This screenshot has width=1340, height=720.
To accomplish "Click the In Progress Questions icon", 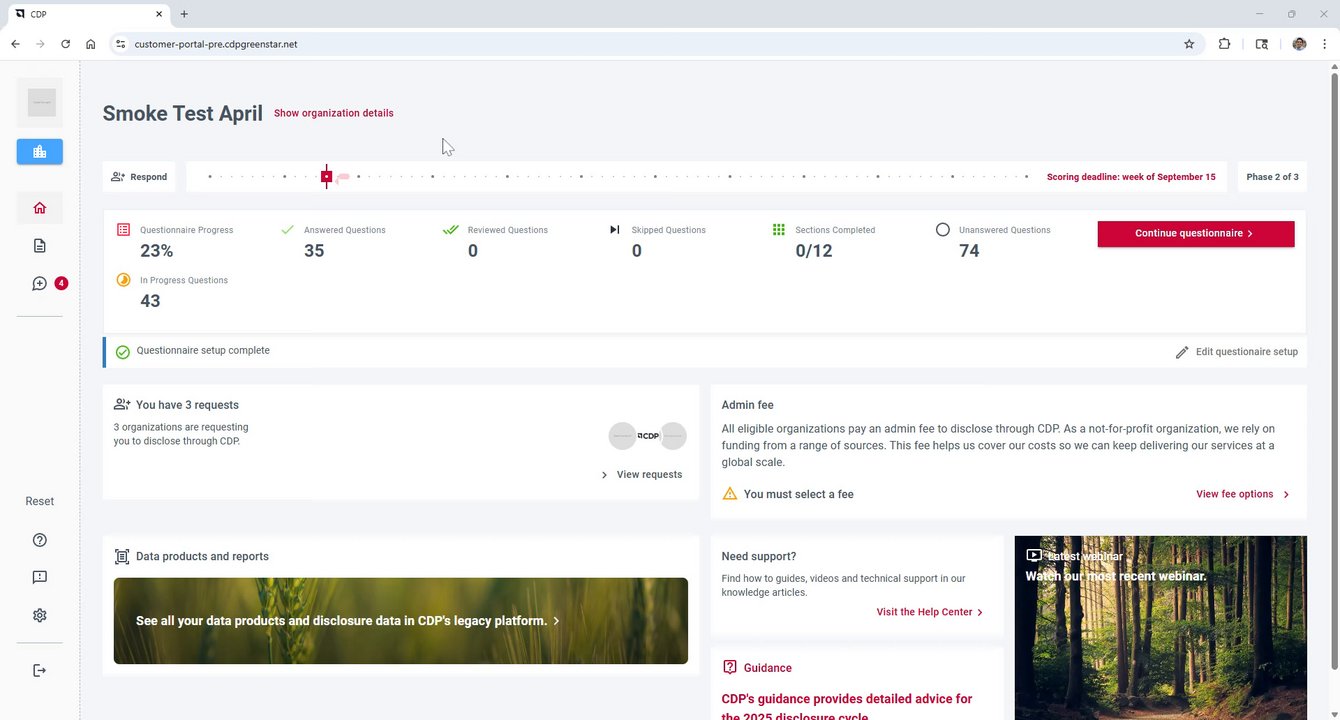I will pyautogui.click(x=124, y=280).
